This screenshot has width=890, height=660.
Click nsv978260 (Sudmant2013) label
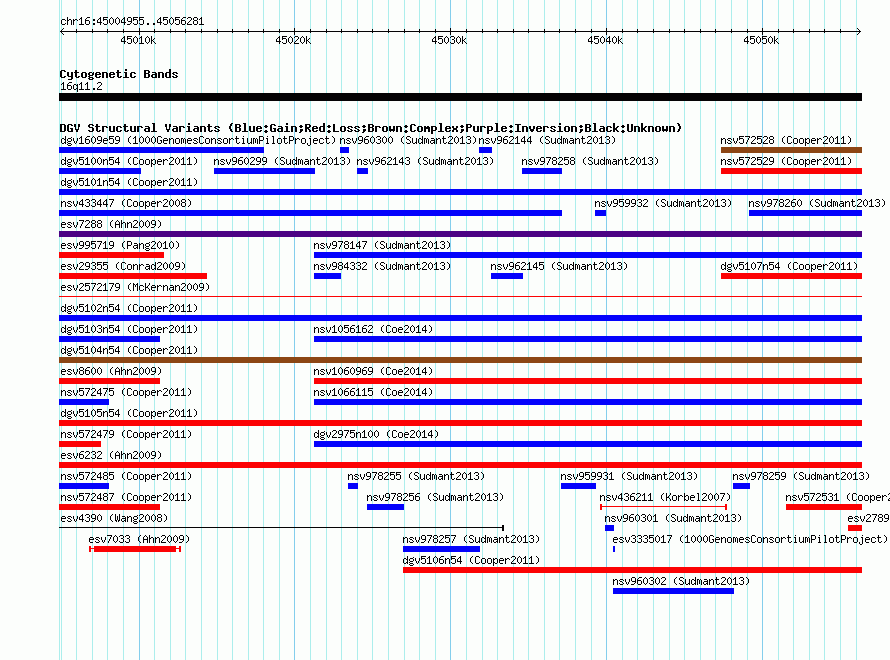817,203
